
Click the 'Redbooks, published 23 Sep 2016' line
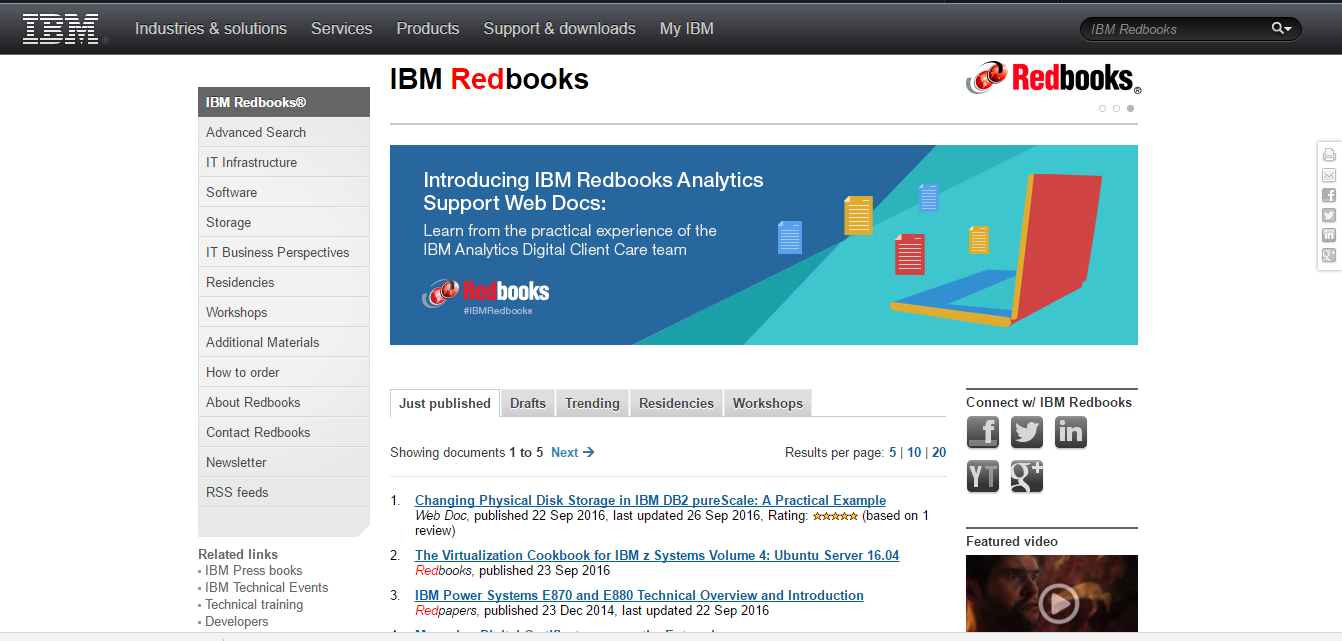click(512, 571)
